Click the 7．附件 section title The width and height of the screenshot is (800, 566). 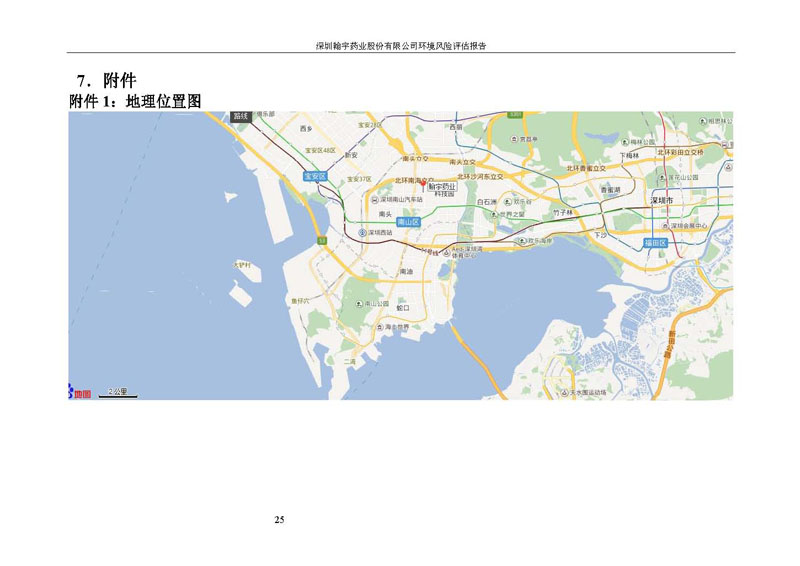coord(107,80)
